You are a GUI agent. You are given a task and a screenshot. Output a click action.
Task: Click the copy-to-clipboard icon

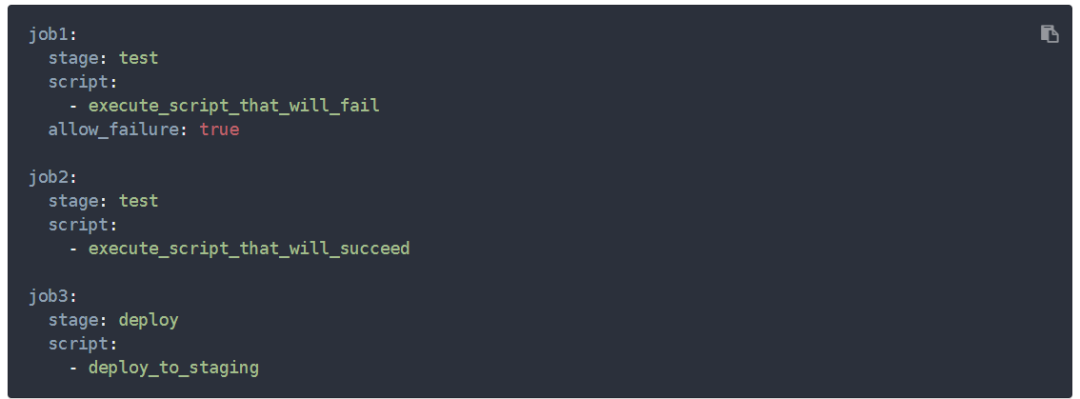[1049, 34]
